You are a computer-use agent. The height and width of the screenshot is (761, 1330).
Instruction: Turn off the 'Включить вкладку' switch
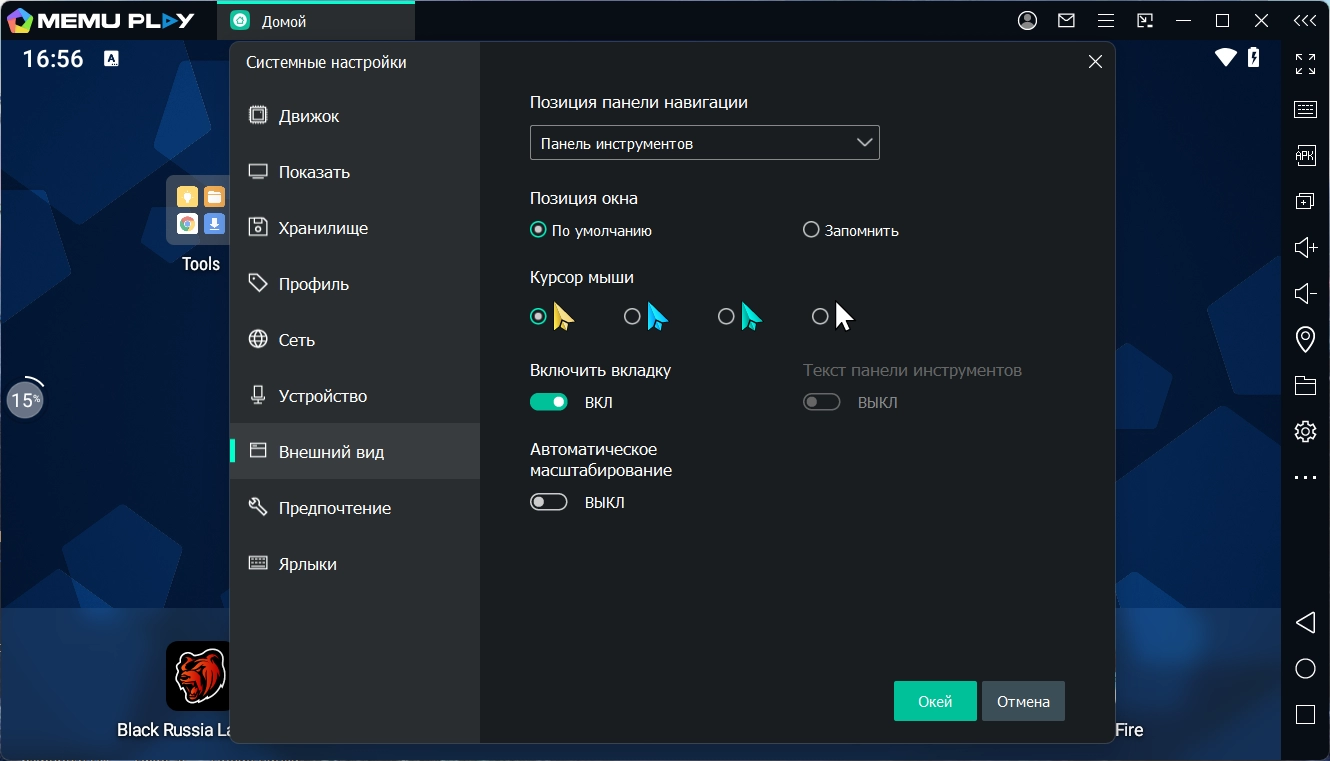549,402
